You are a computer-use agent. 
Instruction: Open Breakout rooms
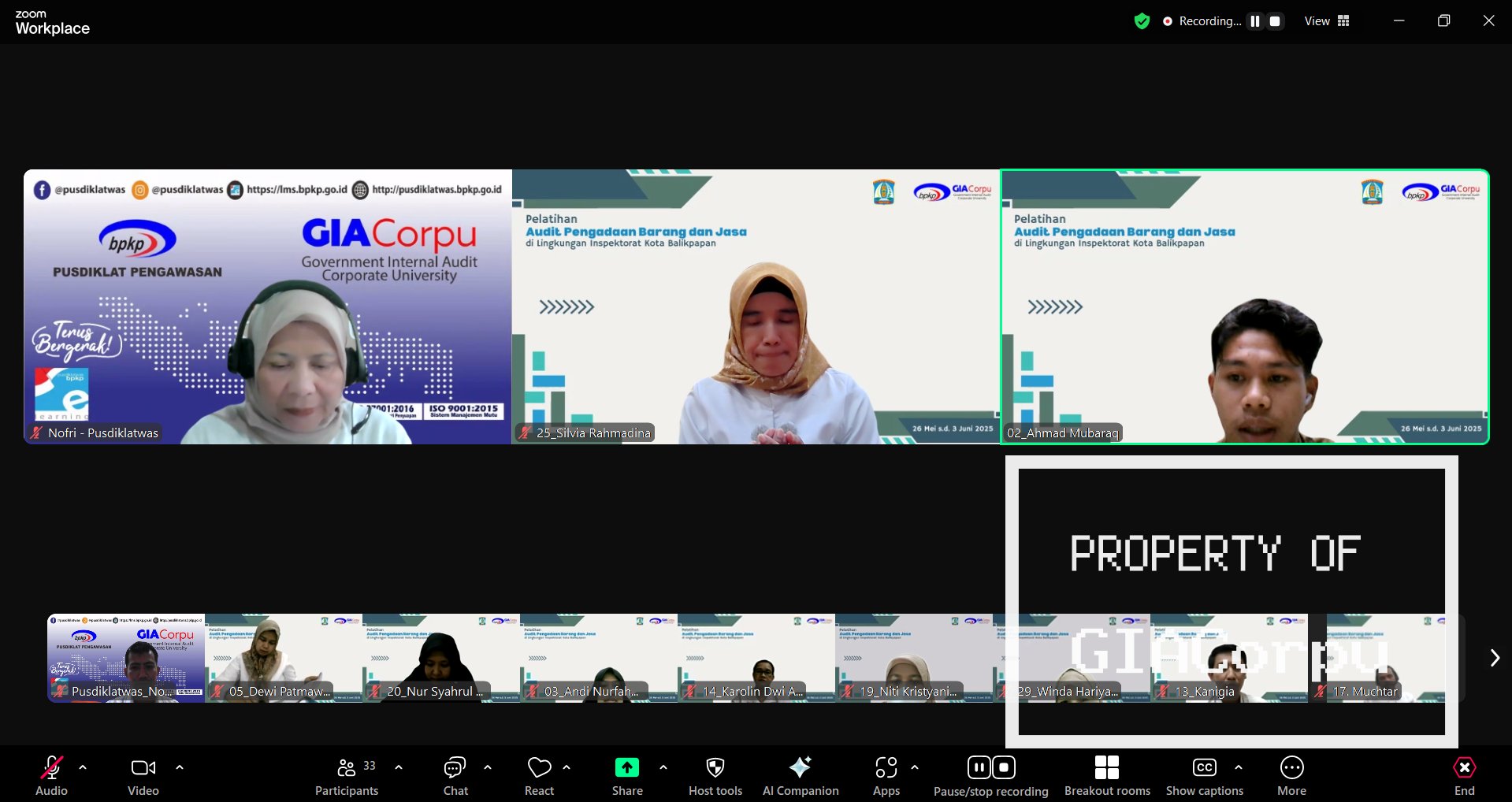click(x=1107, y=776)
